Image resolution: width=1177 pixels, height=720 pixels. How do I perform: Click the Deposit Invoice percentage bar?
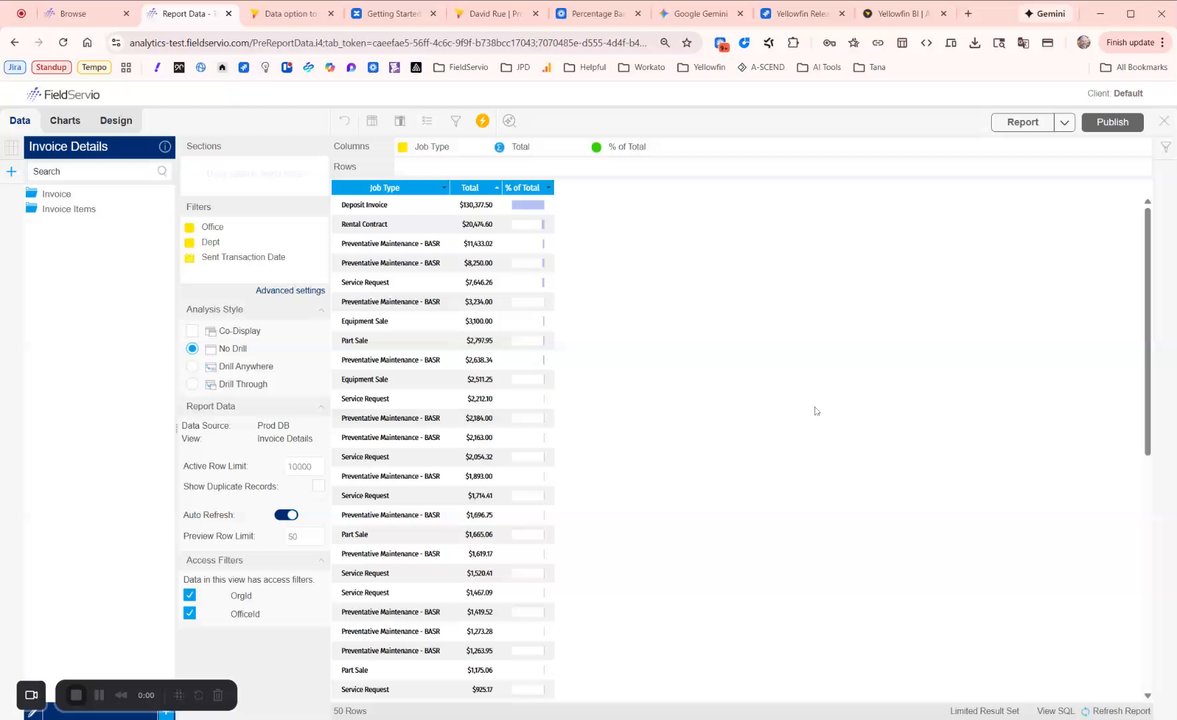pyautogui.click(x=528, y=204)
